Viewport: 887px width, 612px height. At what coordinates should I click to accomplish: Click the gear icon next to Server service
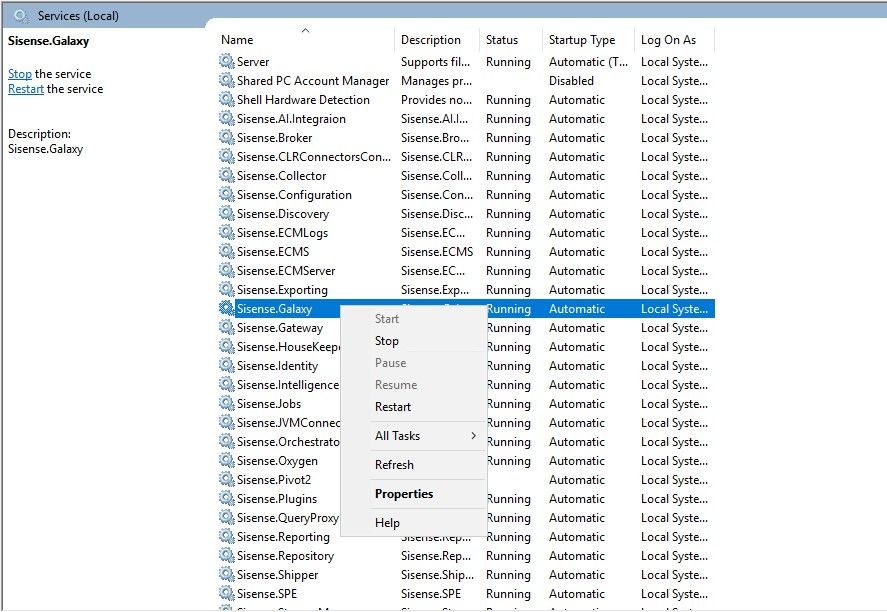[x=227, y=62]
